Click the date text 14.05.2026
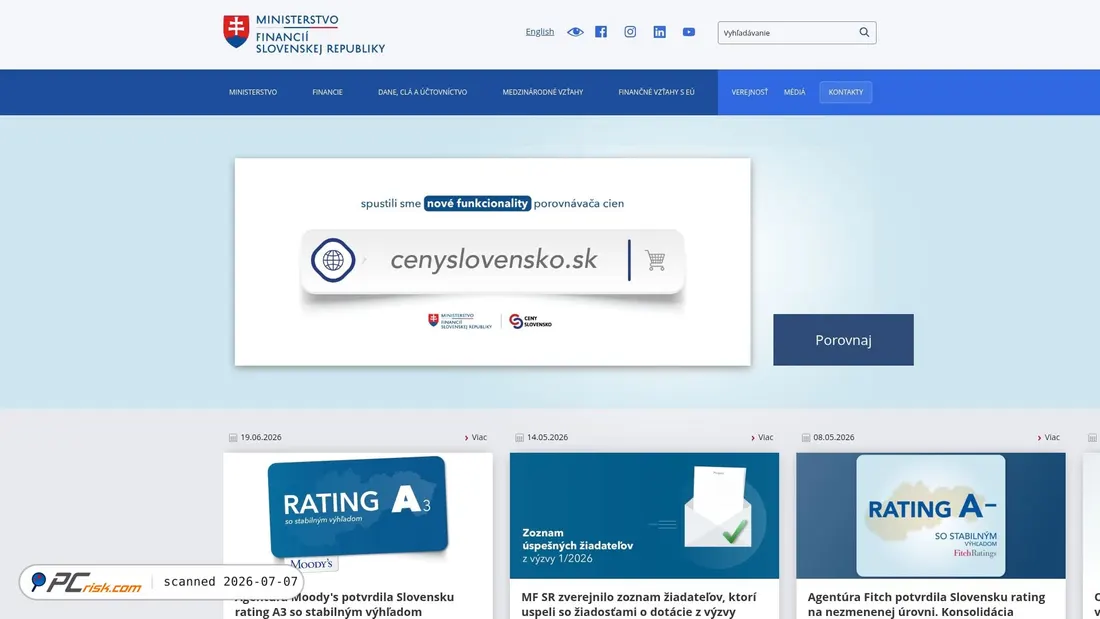This screenshot has width=1100, height=619. tap(547, 437)
